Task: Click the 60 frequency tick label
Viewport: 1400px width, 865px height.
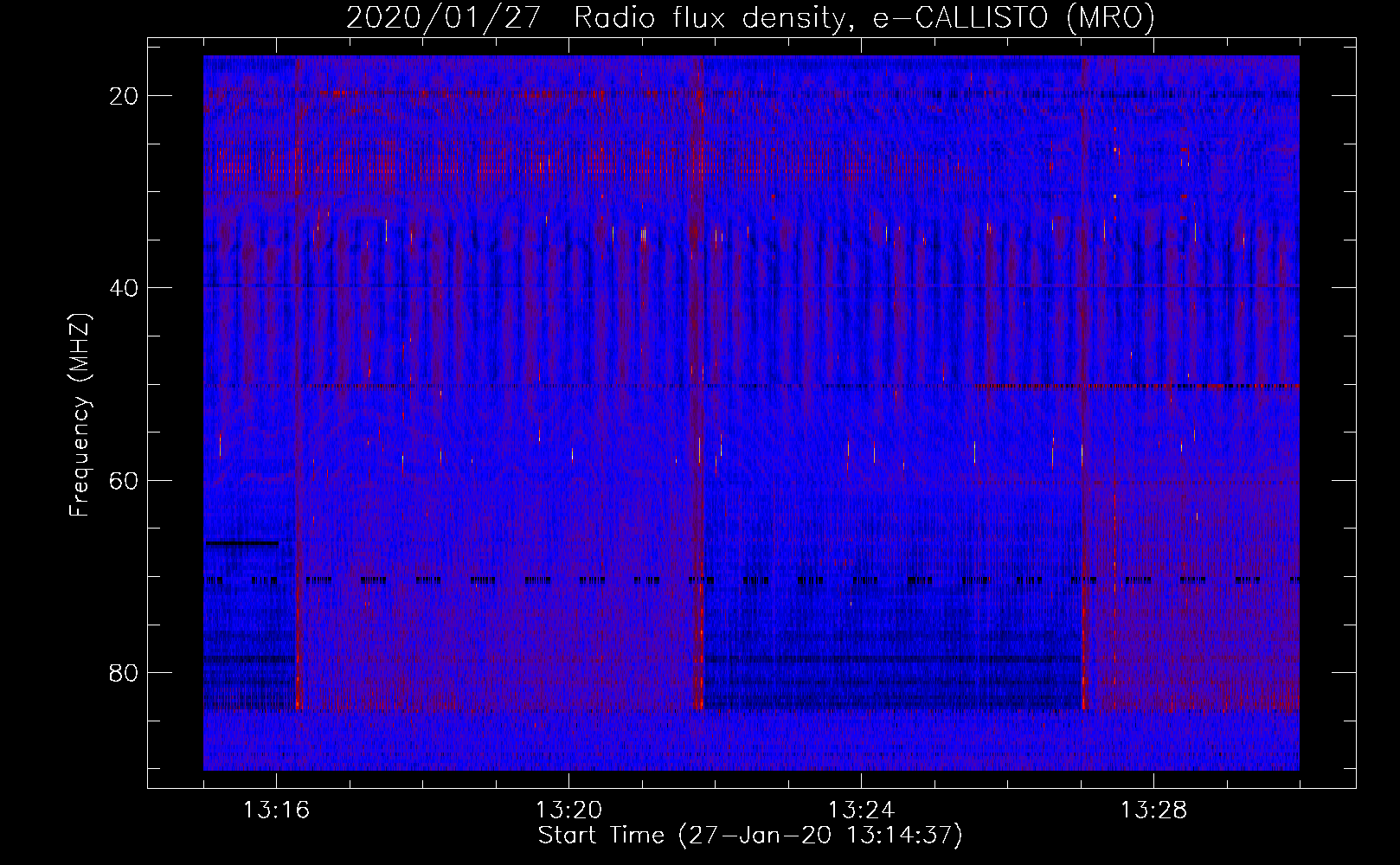Action: click(124, 480)
